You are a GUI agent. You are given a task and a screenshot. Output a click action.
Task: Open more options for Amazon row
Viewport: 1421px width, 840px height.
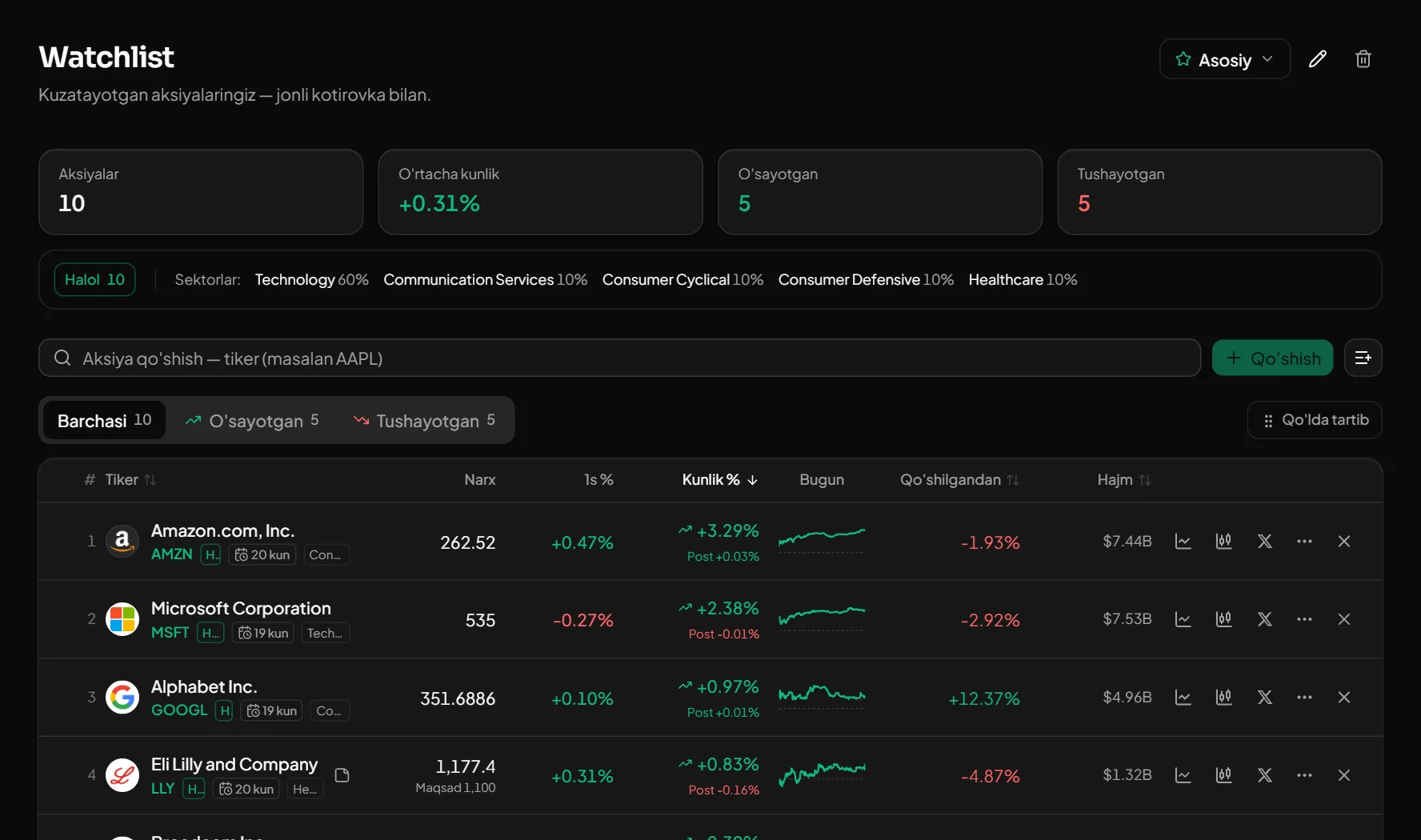click(x=1305, y=542)
